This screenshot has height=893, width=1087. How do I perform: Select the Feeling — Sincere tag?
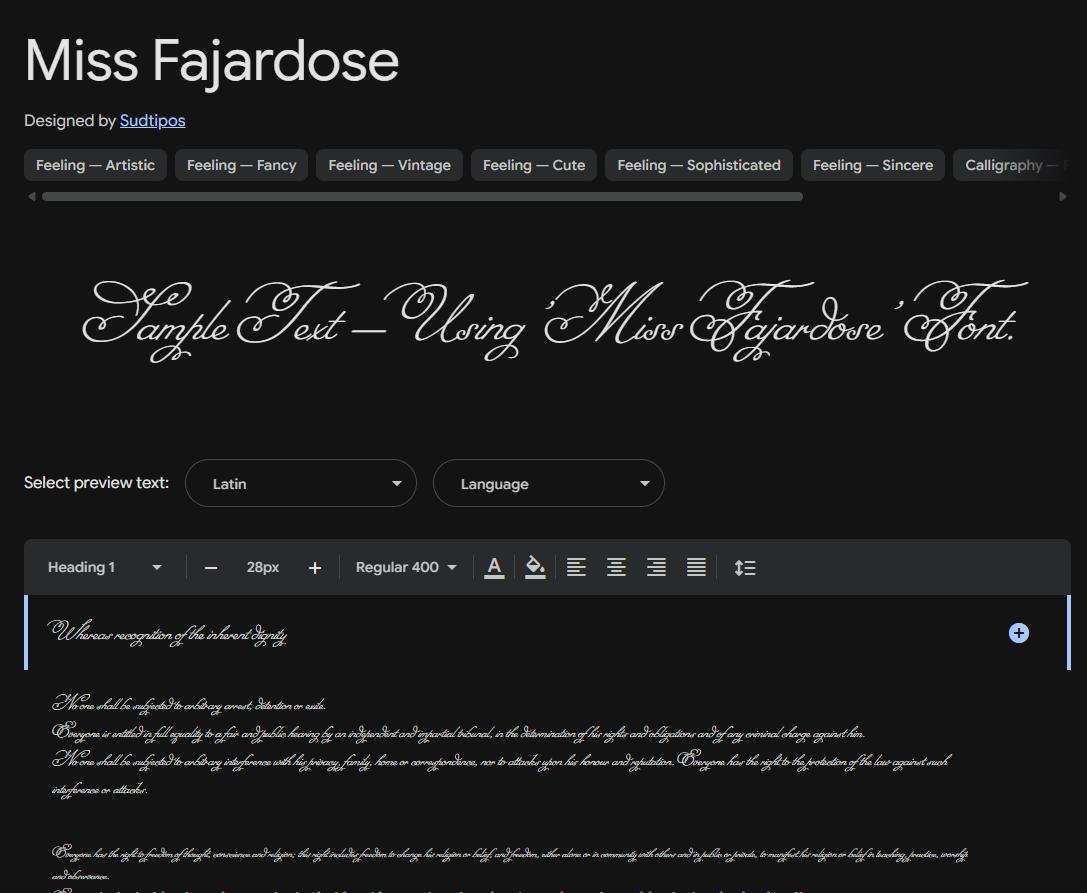click(x=873, y=165)
